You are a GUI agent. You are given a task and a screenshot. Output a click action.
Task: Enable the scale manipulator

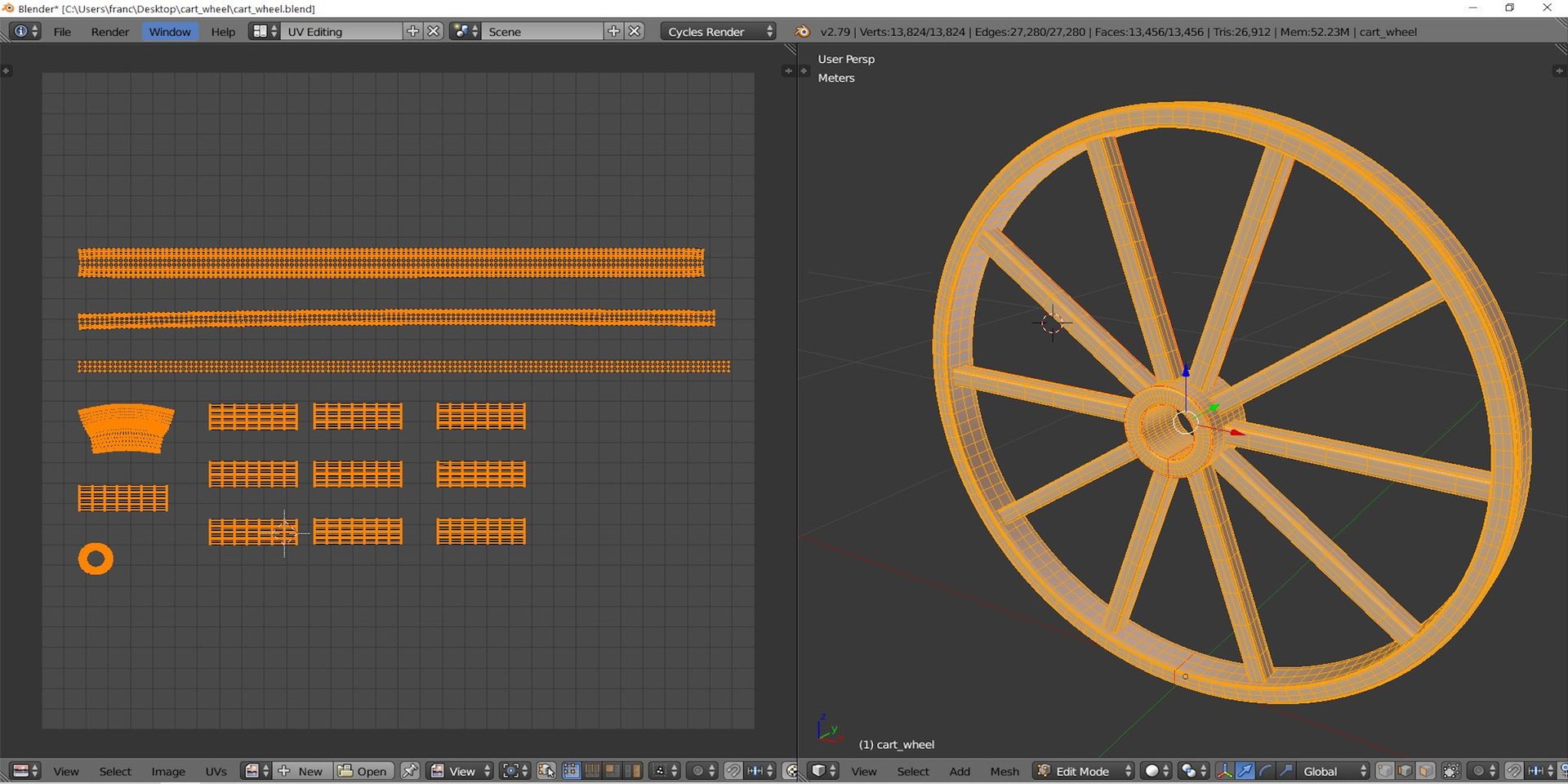pos(1285,771)
